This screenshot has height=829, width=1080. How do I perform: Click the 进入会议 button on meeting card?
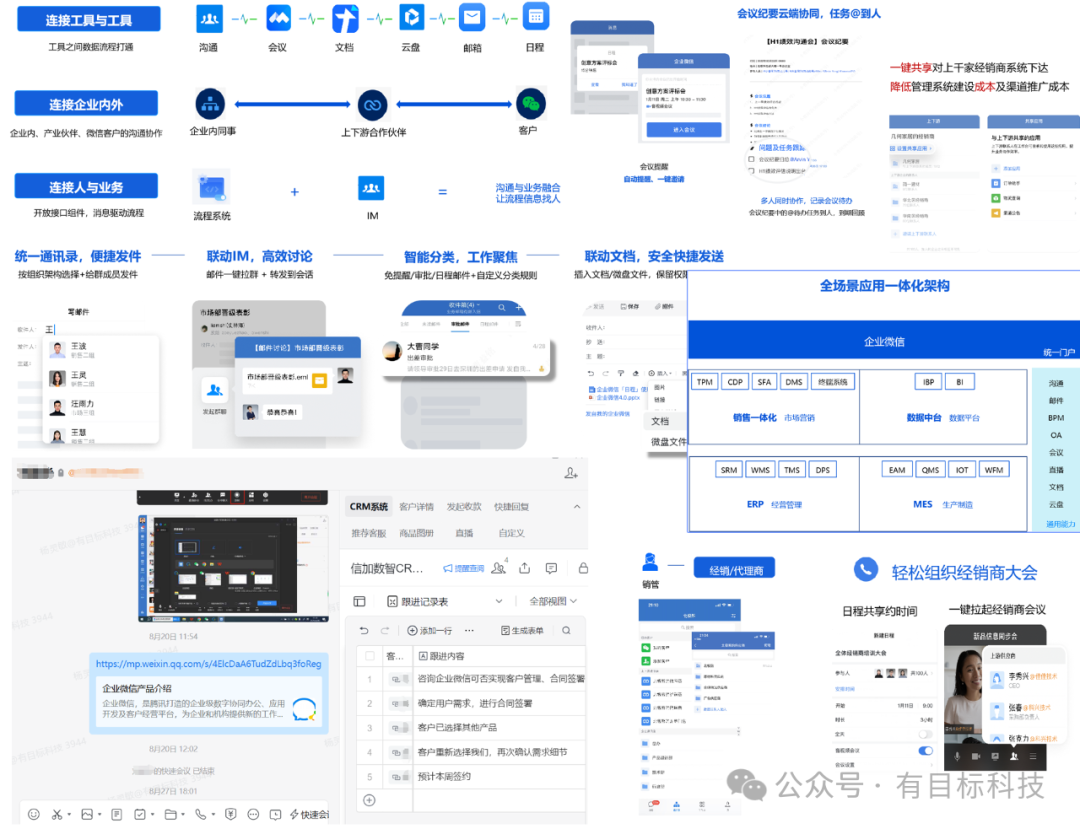coord(683,129)
